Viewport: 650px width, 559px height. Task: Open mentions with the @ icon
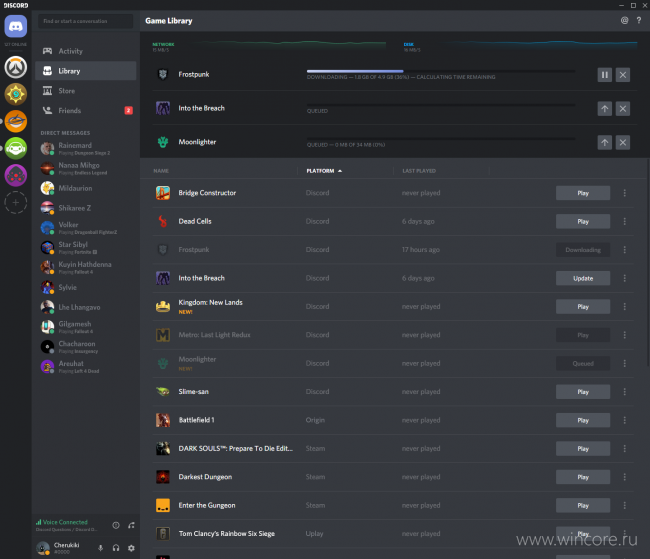click(624, 20)
